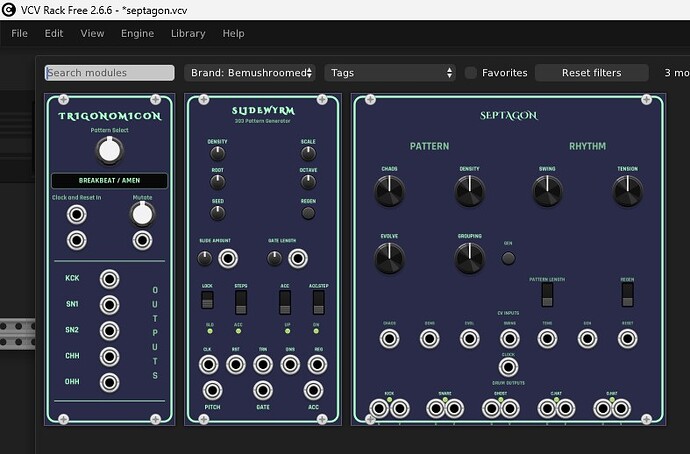The image size is (690, 454).
Task: Toggle the Septagon REGEN switch
Action: [x=627, y=294]
